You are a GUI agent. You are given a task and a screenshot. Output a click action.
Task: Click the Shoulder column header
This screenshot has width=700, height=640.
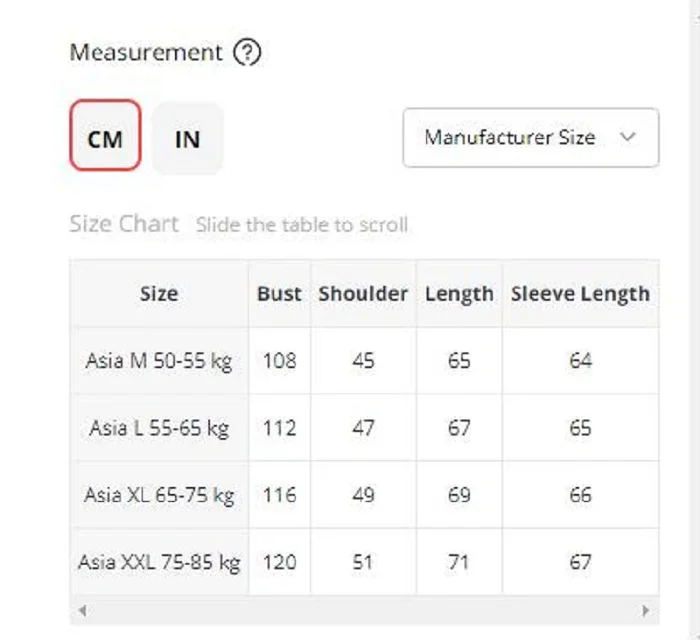[363, 293]
